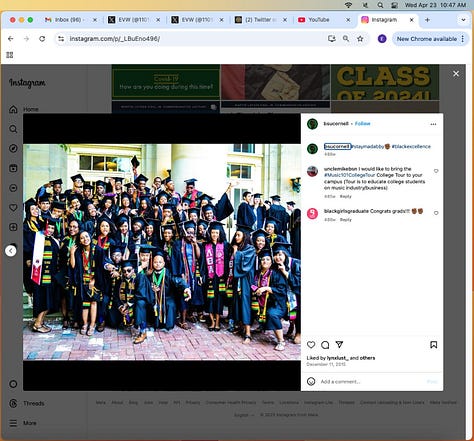Screen dimensions: 474x441
Task: Click the blackgirlsgraduate username
Action: click(346, 211)
